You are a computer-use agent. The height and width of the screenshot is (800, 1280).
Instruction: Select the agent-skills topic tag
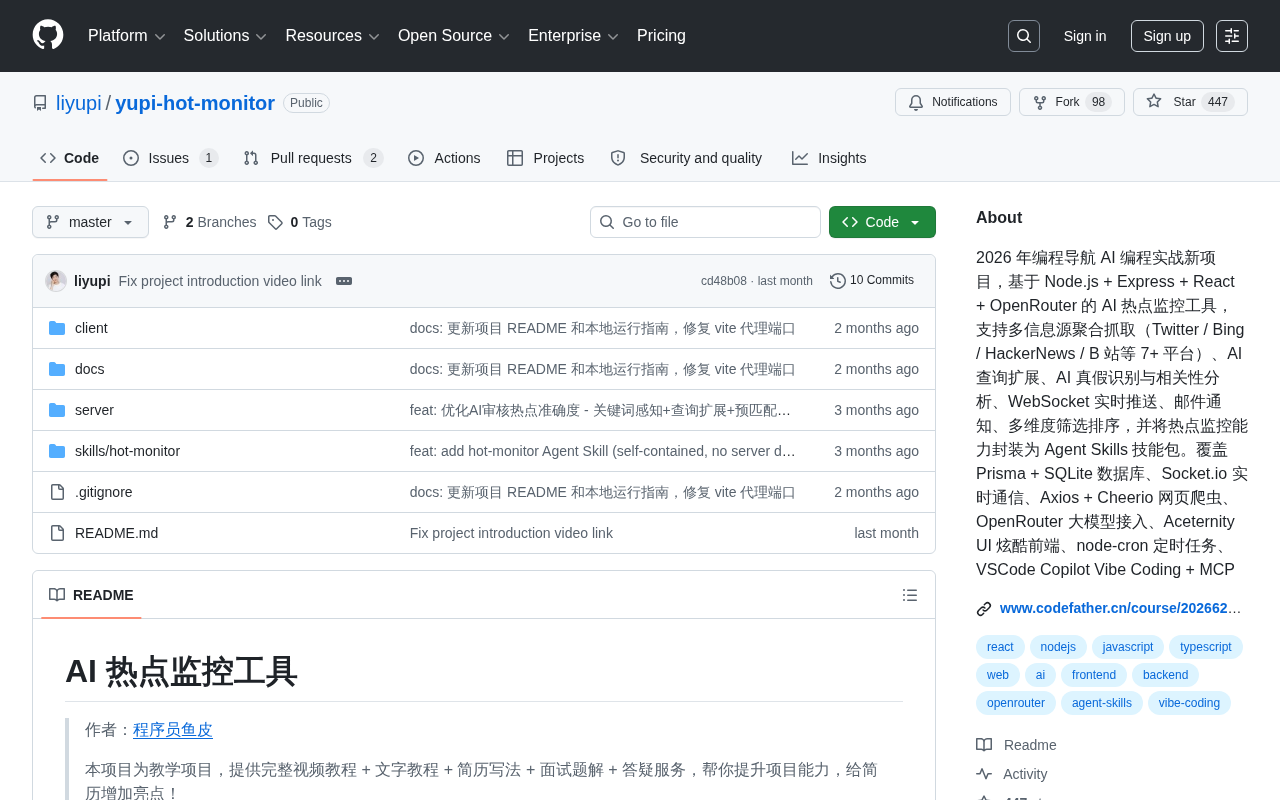click(x=1102, y=703)
